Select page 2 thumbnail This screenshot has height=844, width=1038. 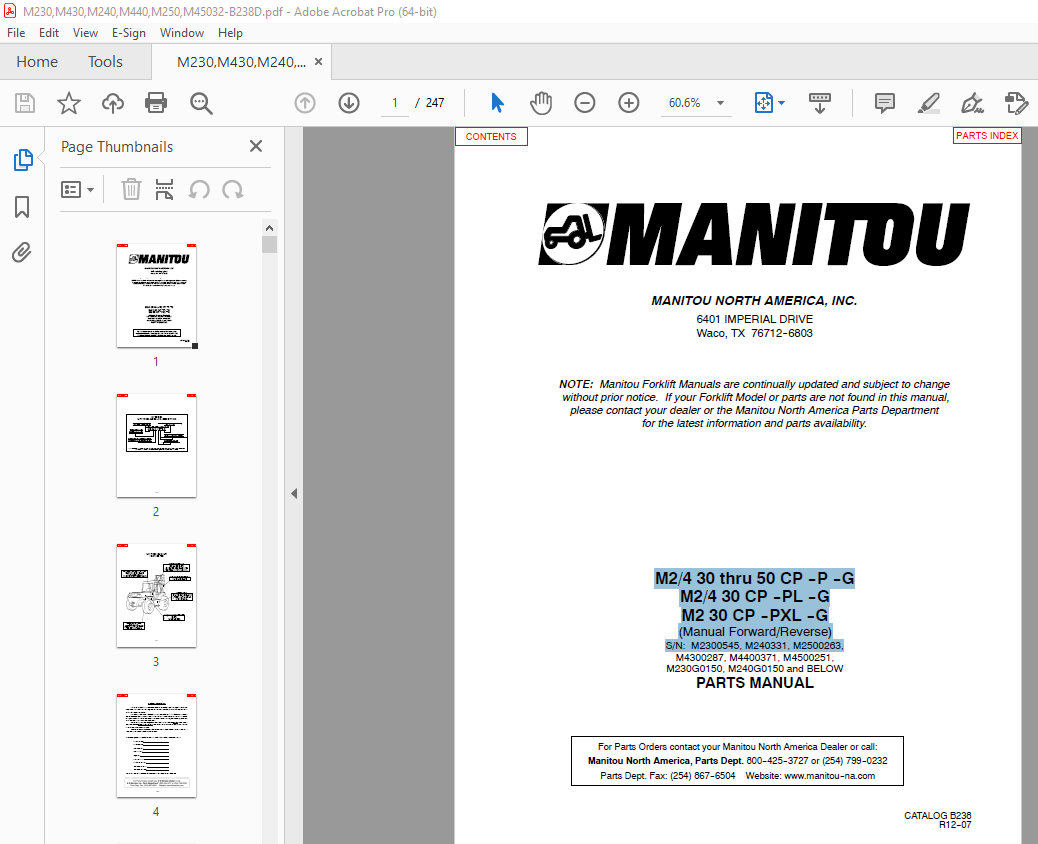pos(156,445)
